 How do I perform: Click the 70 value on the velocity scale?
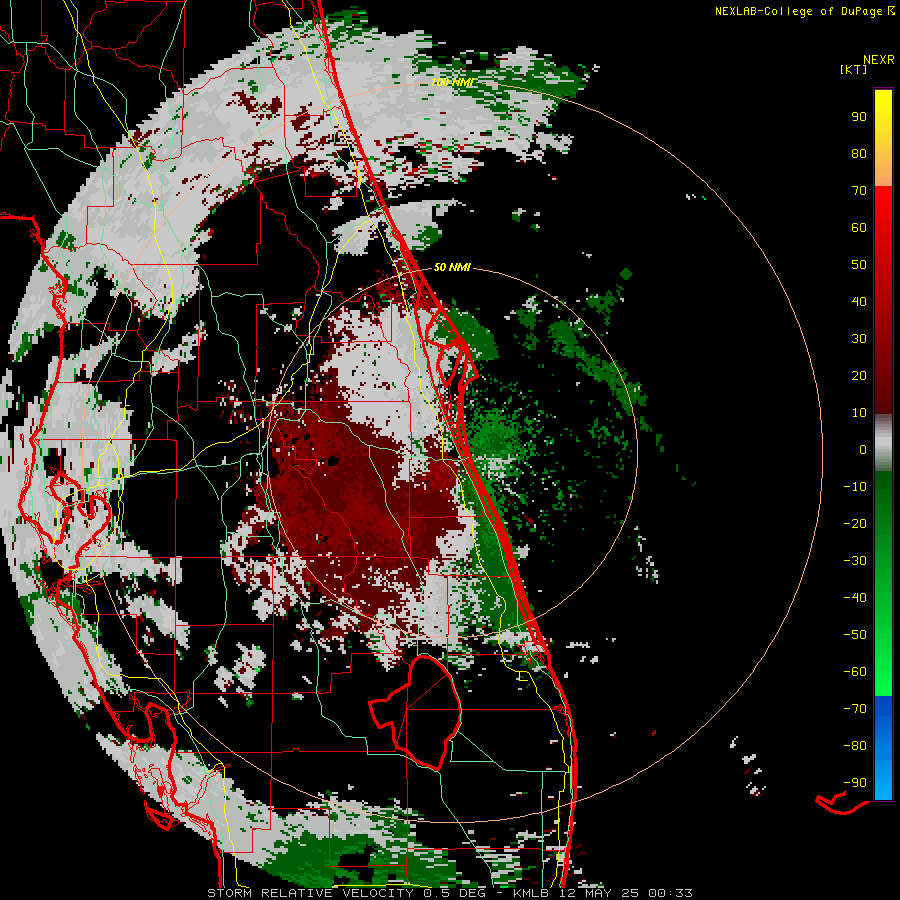pos(859,191)
